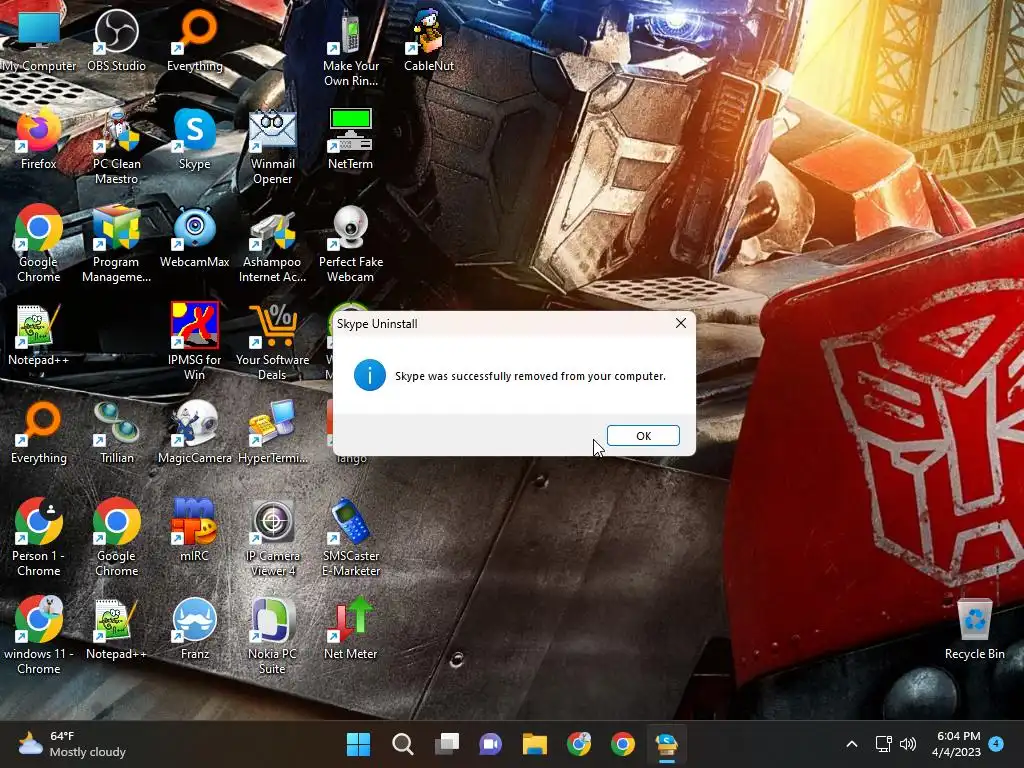Select Person 1 - Chrome shortcut

(x=39, y=538)
